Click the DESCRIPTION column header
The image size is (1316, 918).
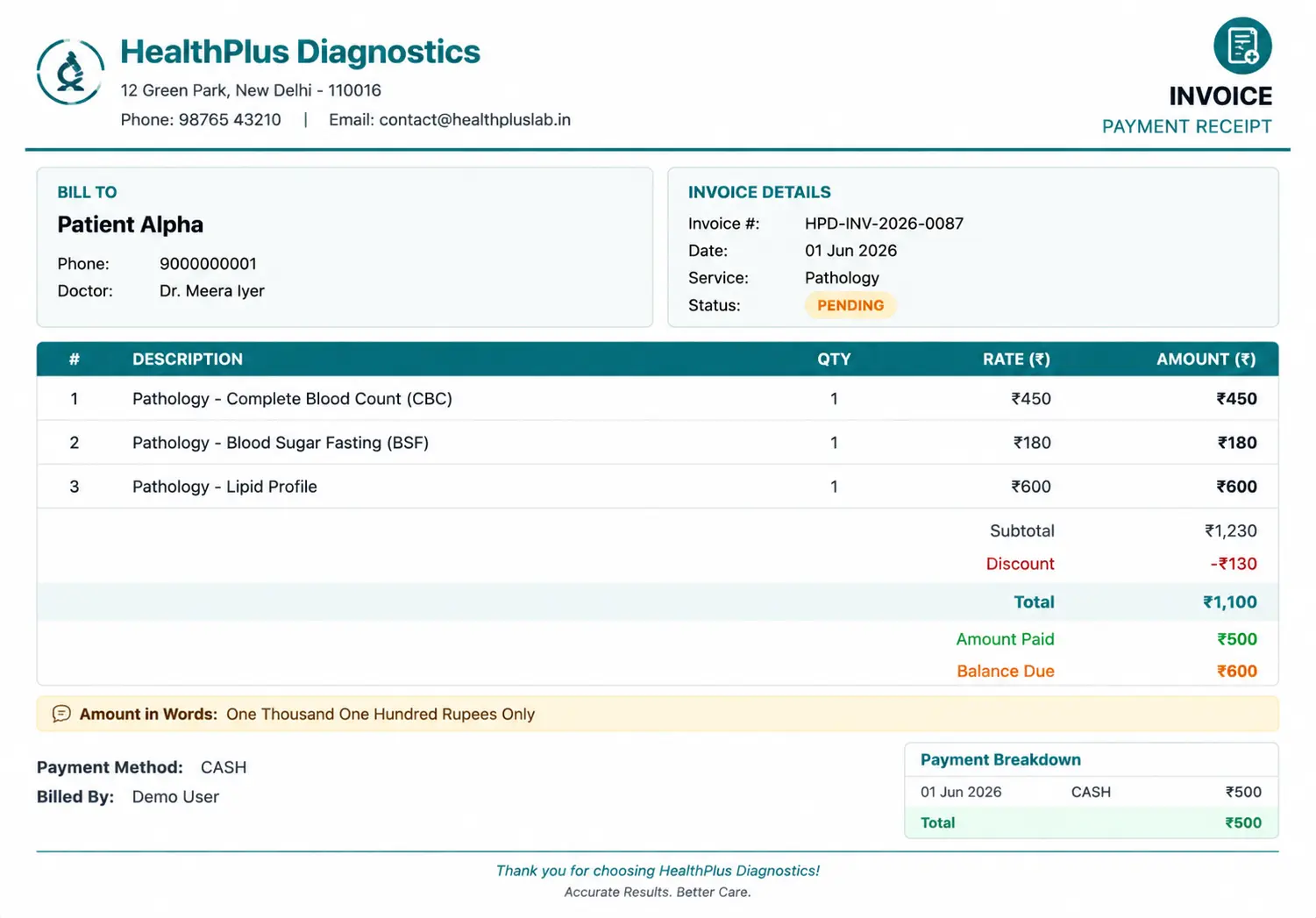[188, 359]
